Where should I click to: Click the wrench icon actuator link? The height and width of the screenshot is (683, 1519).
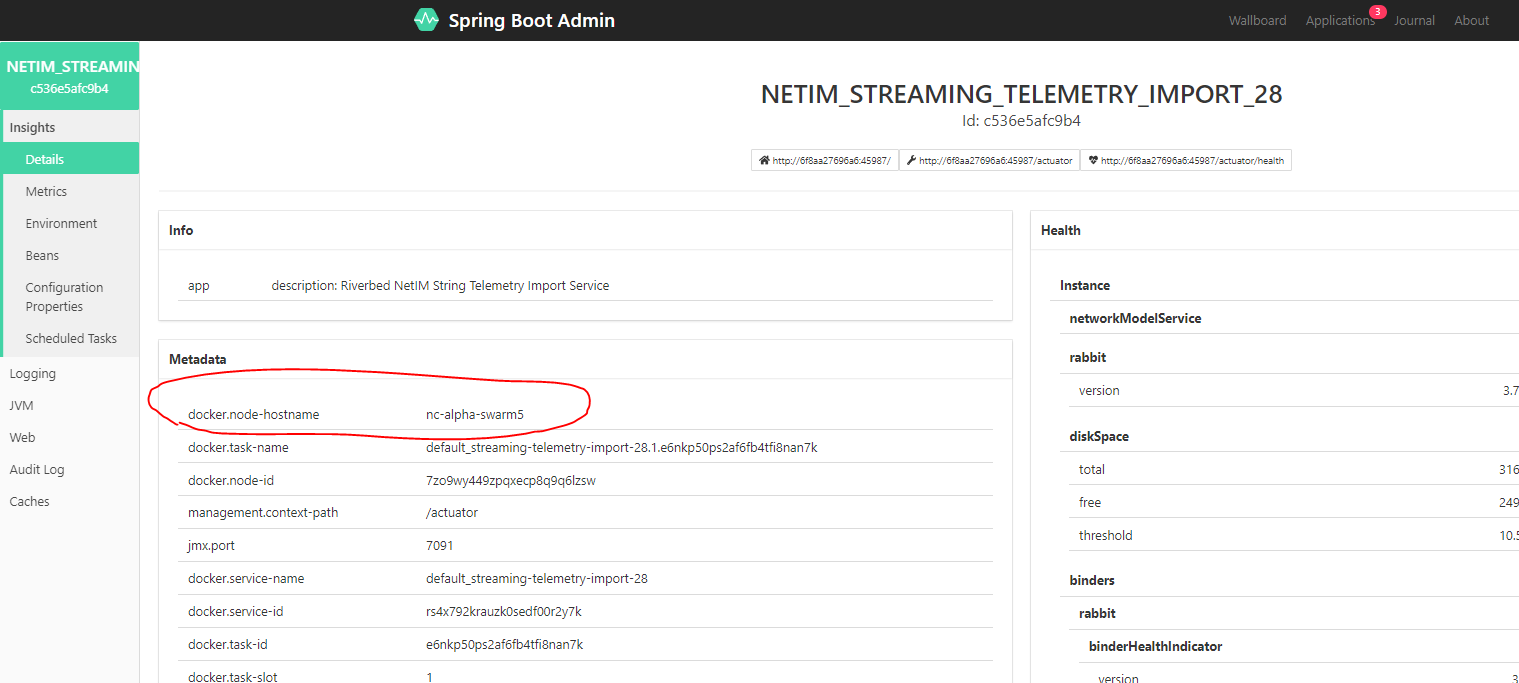tap(989, 160)
